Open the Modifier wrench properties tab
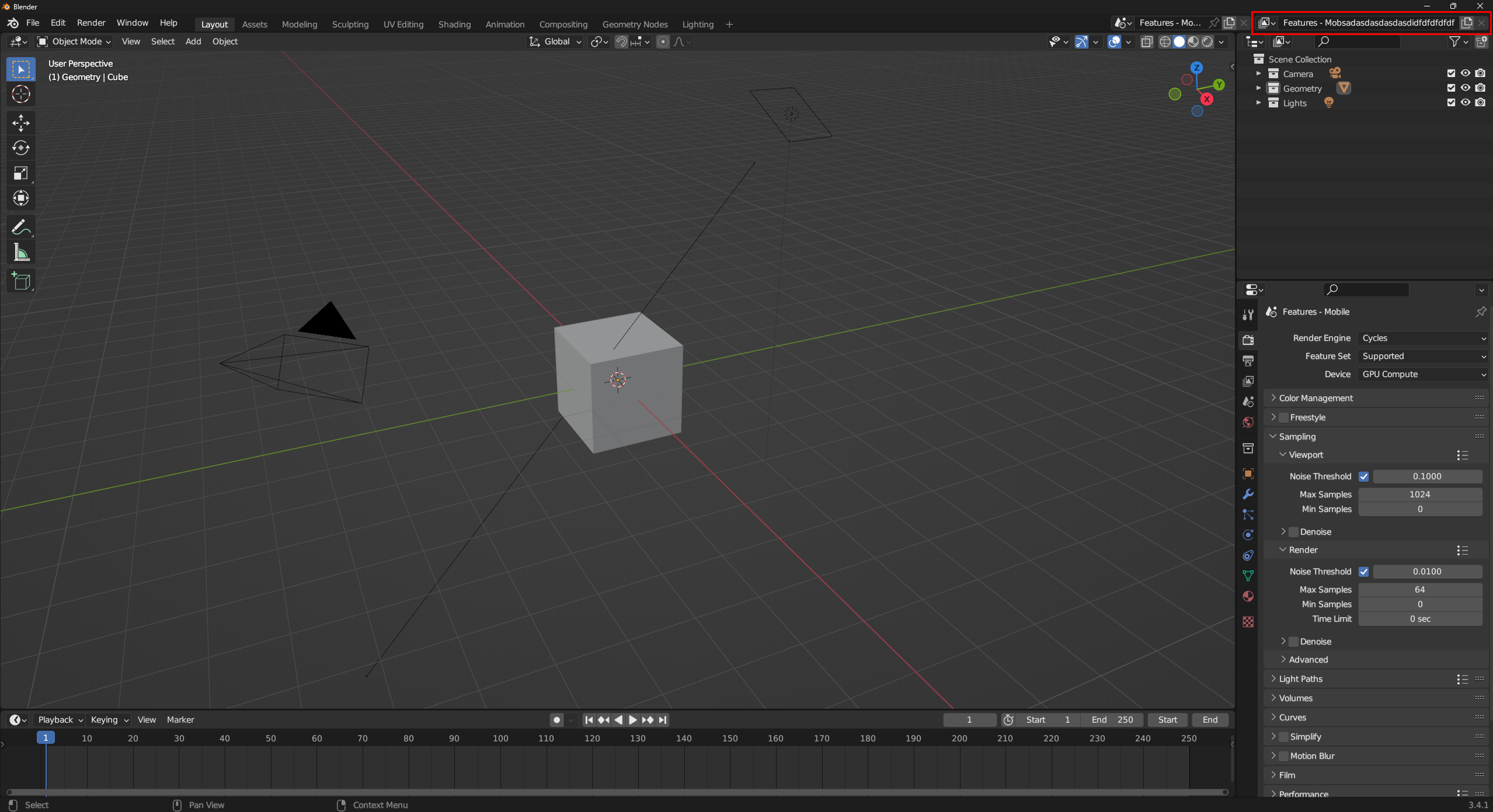This screenshot has height=812, width=1493. tap(1248, 494)
